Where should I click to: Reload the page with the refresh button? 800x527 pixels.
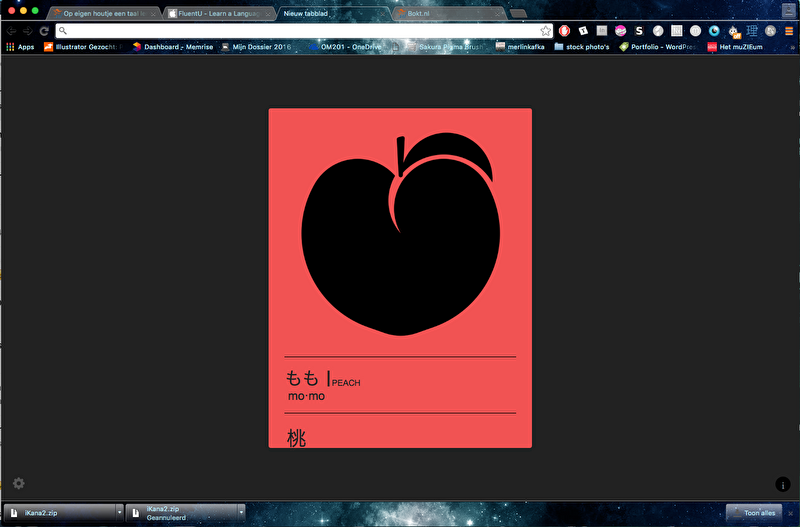(44, 31)
